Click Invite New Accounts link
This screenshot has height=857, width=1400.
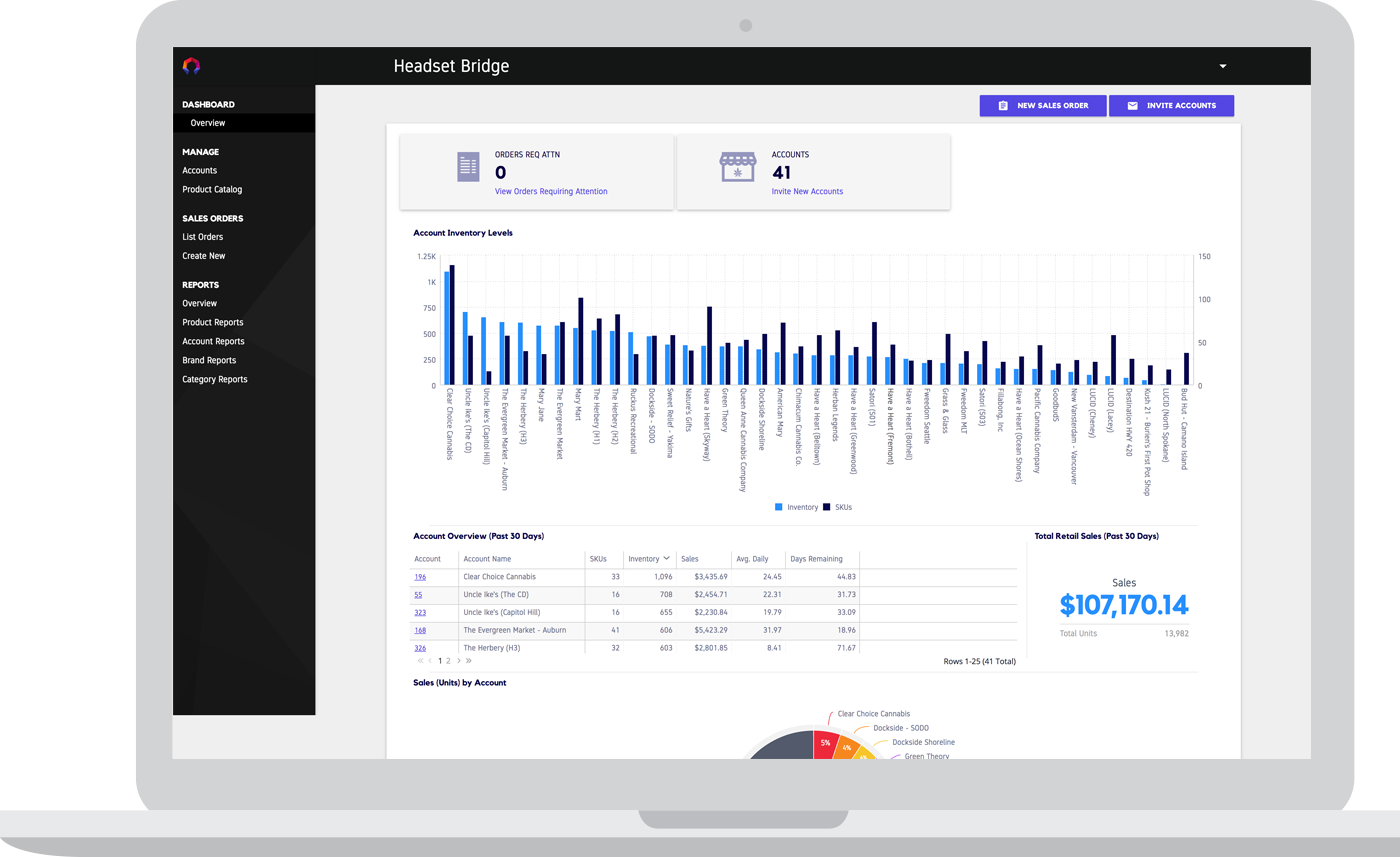(x=807, y=191)
